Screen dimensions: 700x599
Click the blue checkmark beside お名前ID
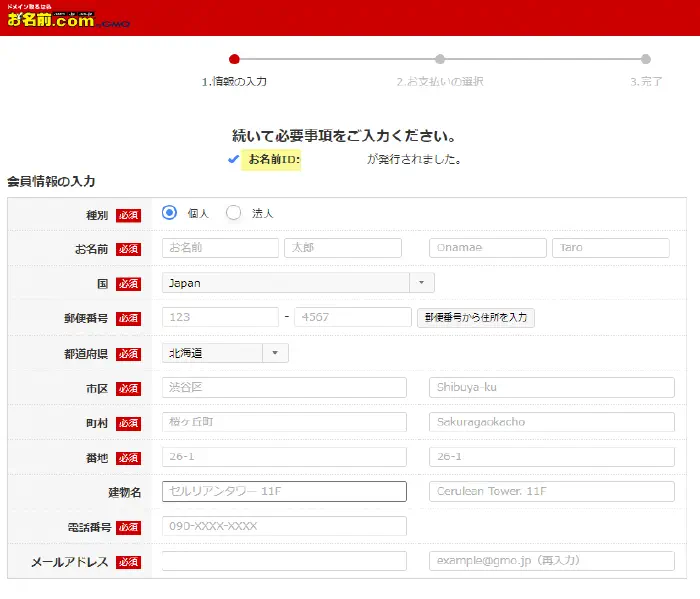(233, 159)
